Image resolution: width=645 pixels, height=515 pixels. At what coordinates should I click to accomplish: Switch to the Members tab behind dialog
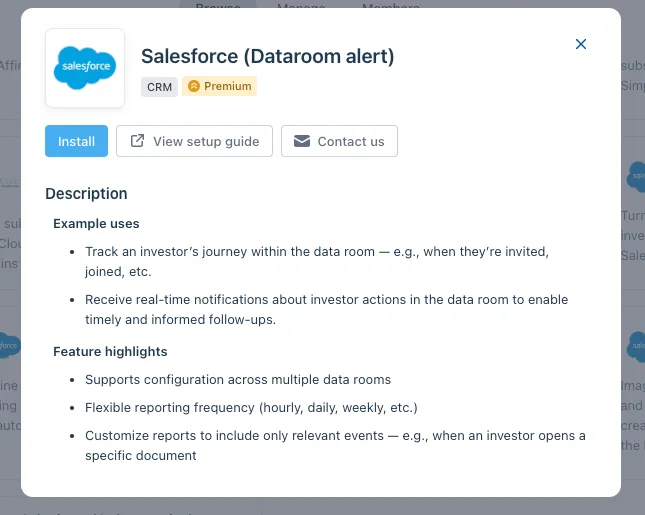(391, 5)
